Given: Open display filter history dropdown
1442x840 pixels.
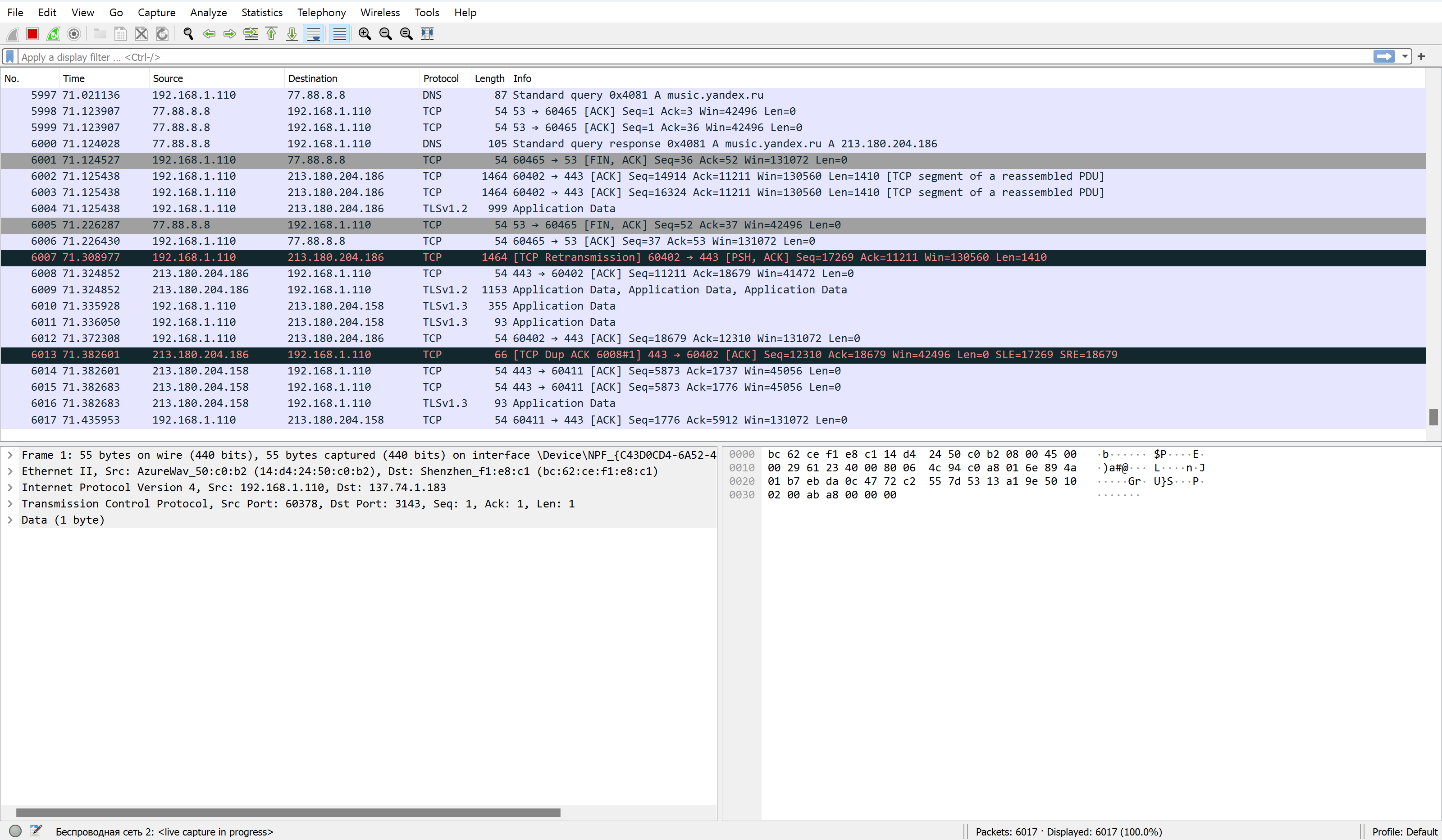Looking at the screenshot, I should (x=1405, y=56).
